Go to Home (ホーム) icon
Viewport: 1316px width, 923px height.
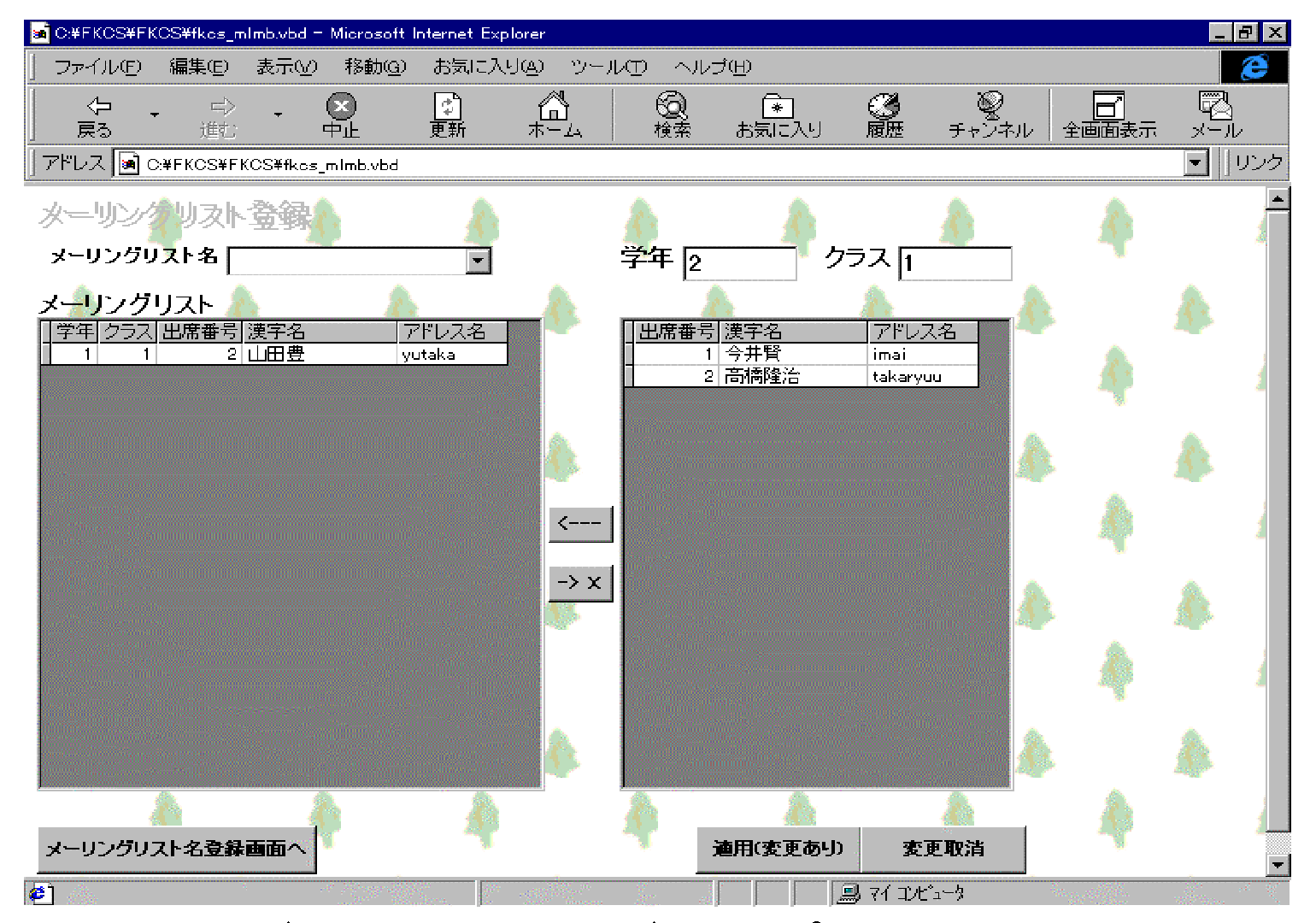[554, 115]
